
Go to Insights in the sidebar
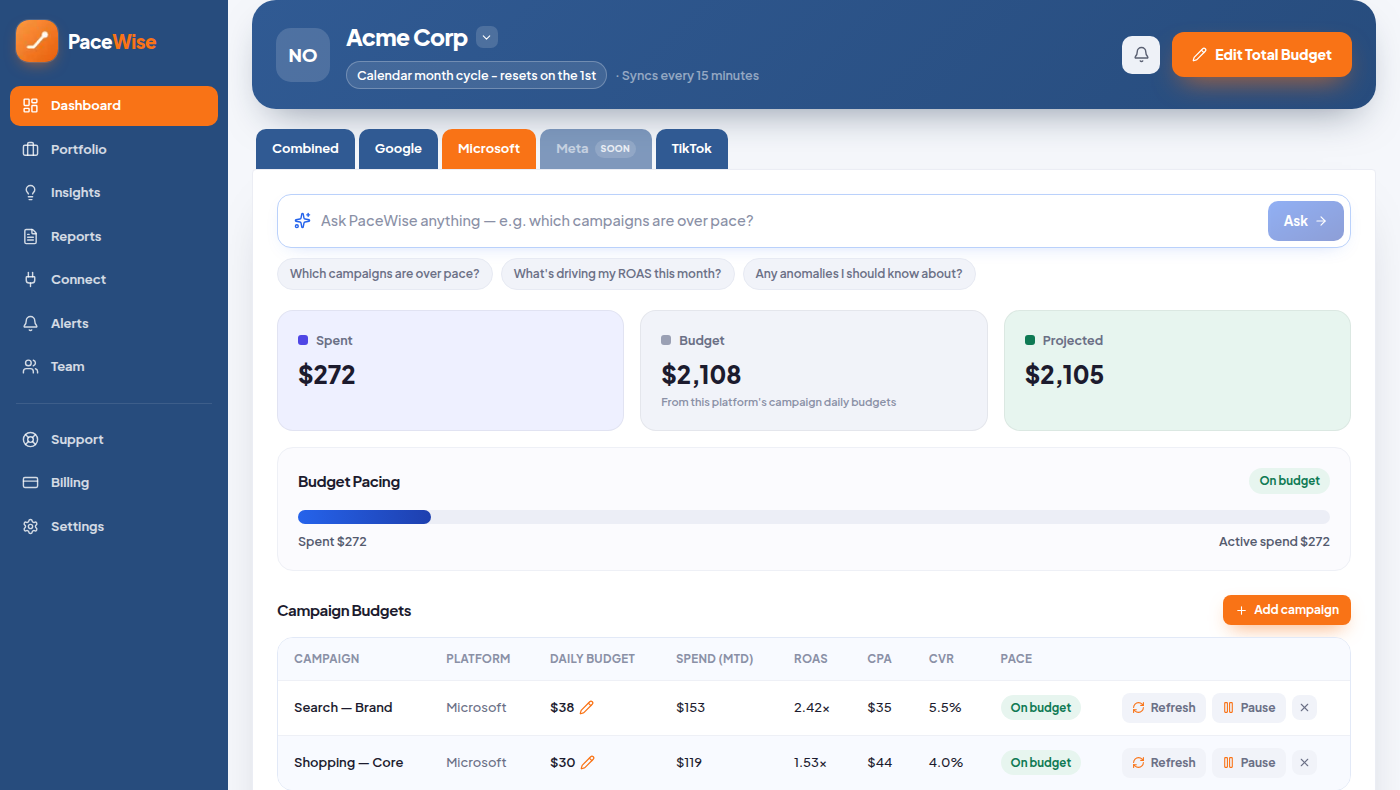[x=114, y=192]
